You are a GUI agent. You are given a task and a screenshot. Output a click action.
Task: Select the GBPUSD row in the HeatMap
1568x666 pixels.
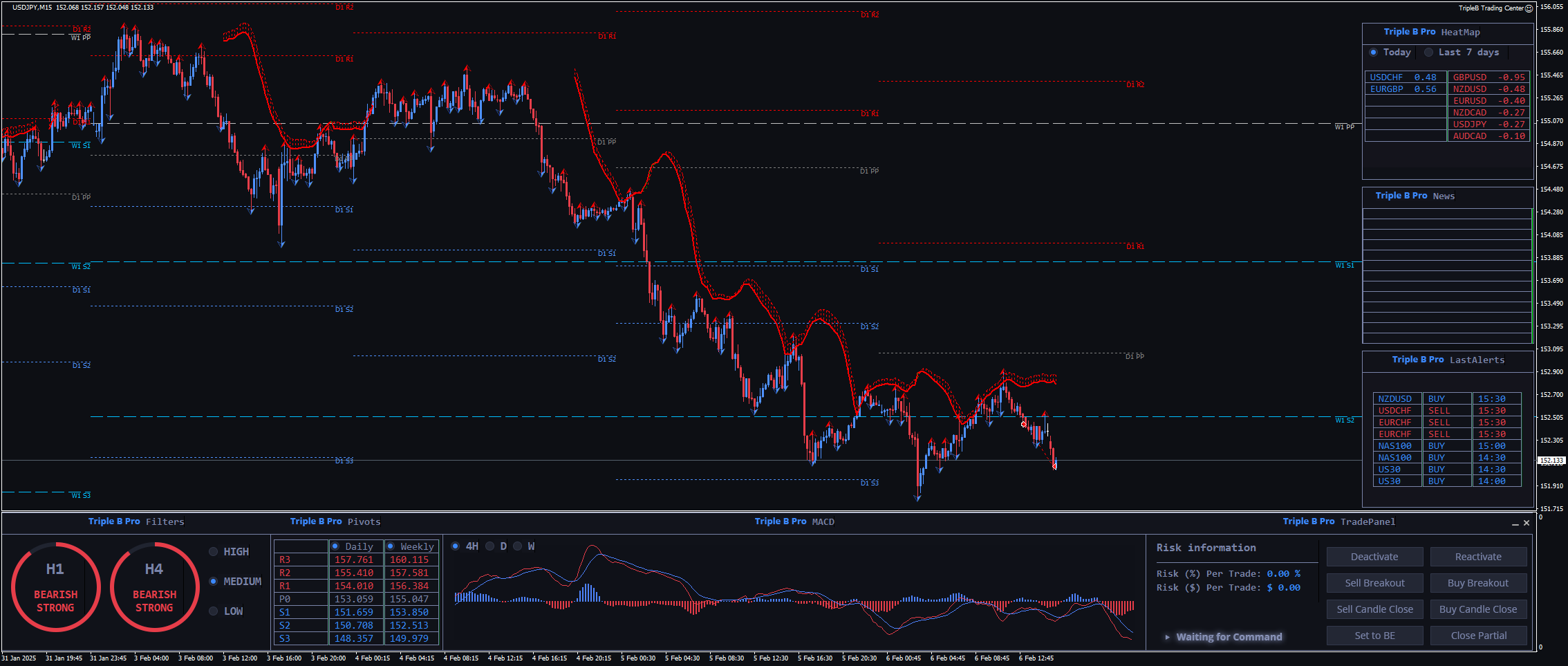point(1488,77)
